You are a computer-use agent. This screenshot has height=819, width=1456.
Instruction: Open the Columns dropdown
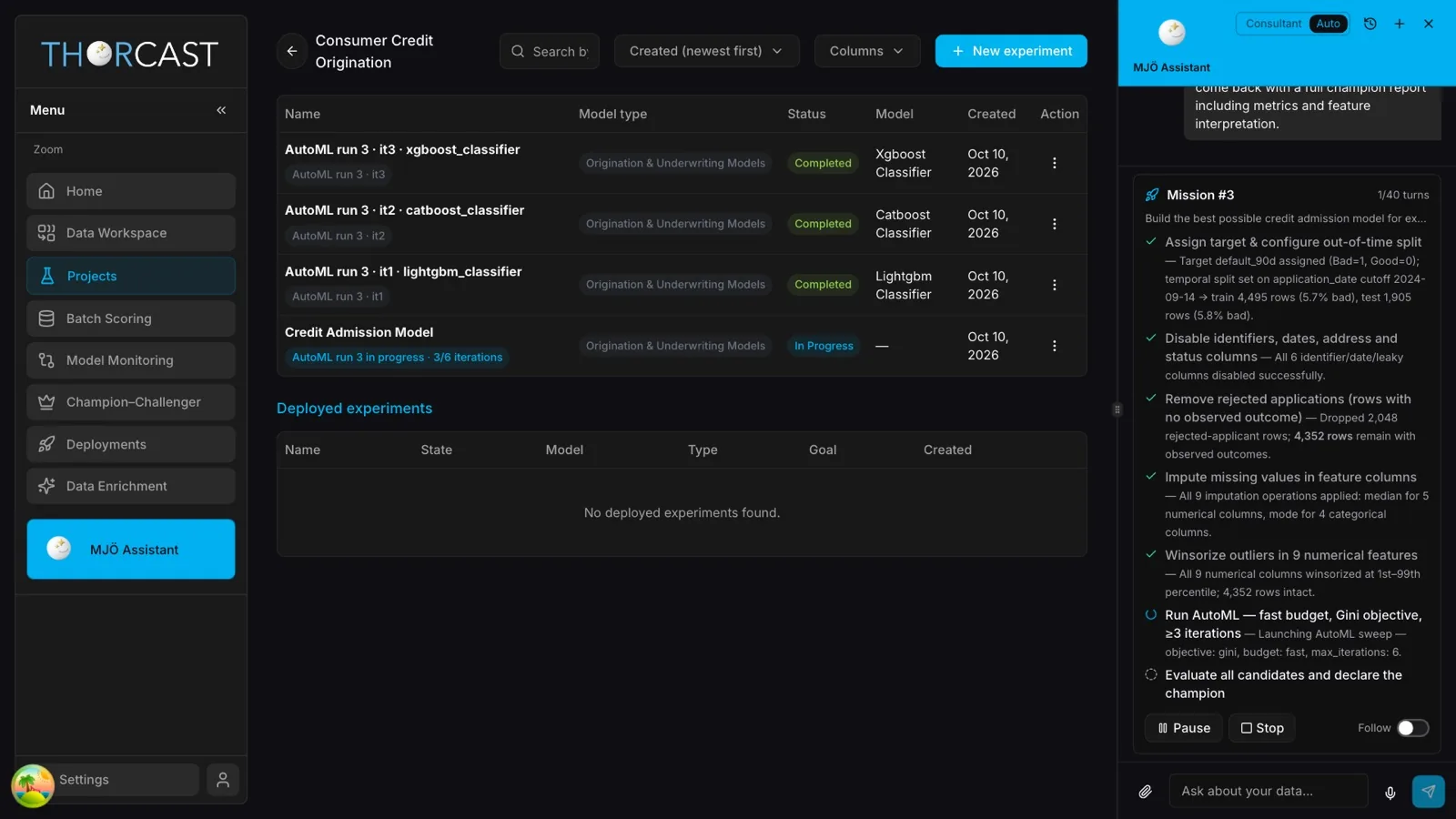point(867,51)
